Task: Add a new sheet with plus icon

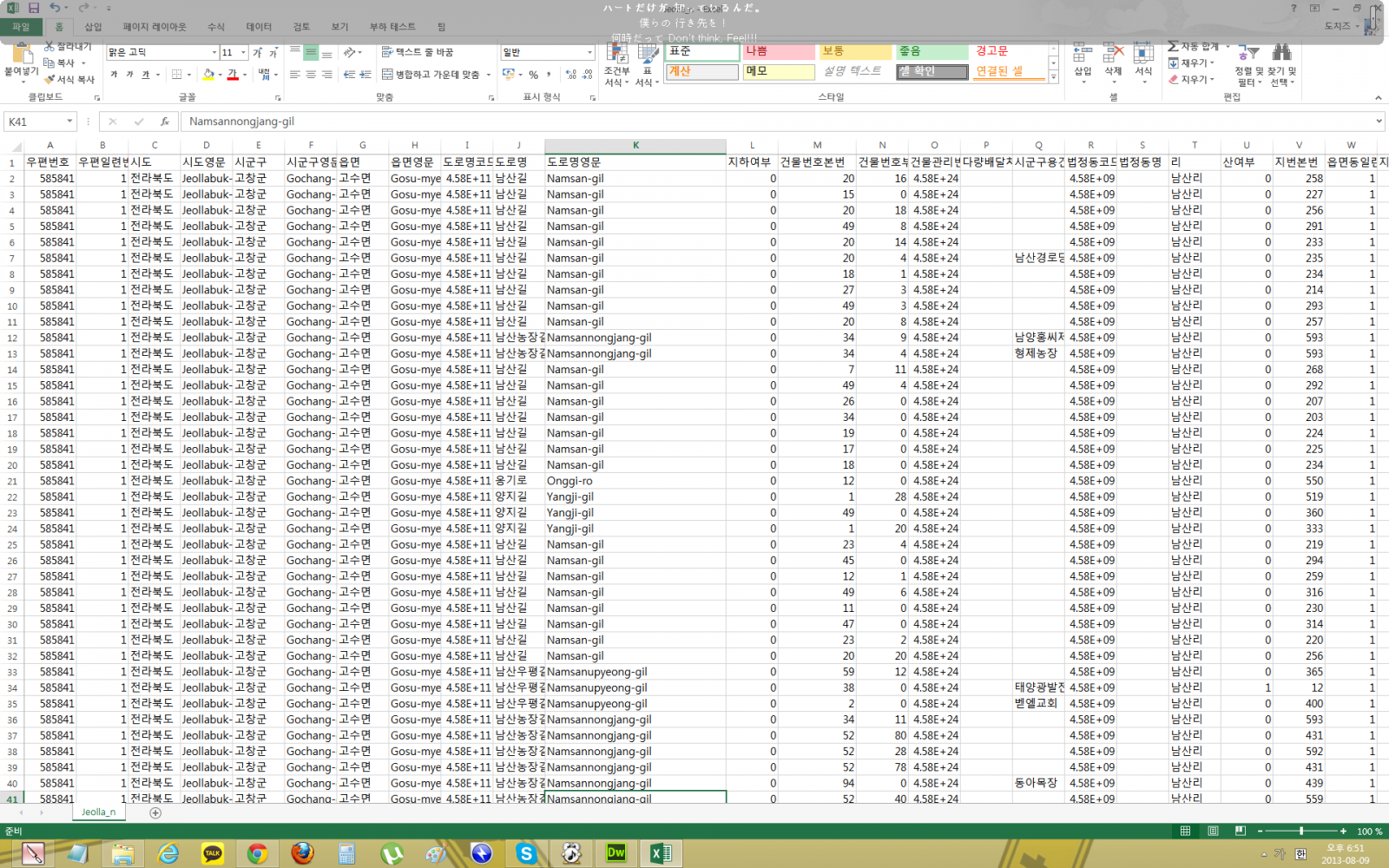Action: tap(155, 813)
